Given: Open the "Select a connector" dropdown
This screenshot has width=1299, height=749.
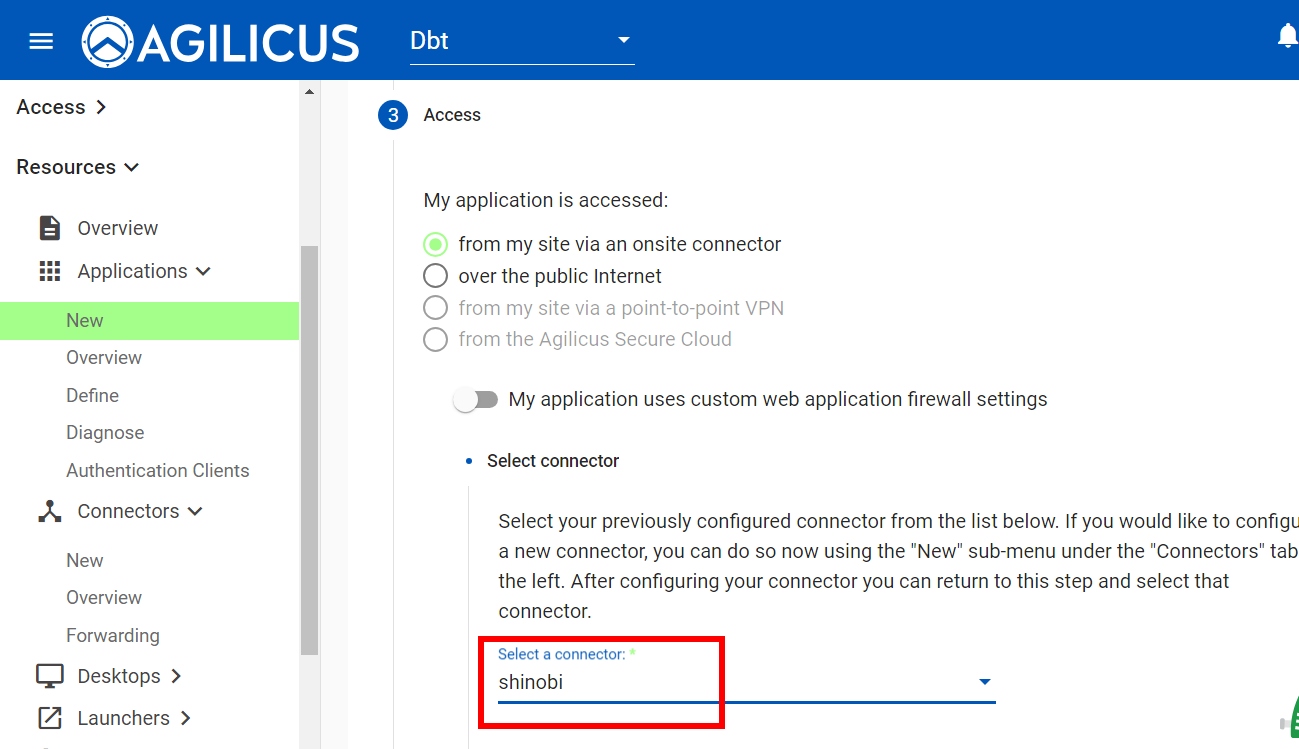Looking at the screenshot, I should click(746, 683).
